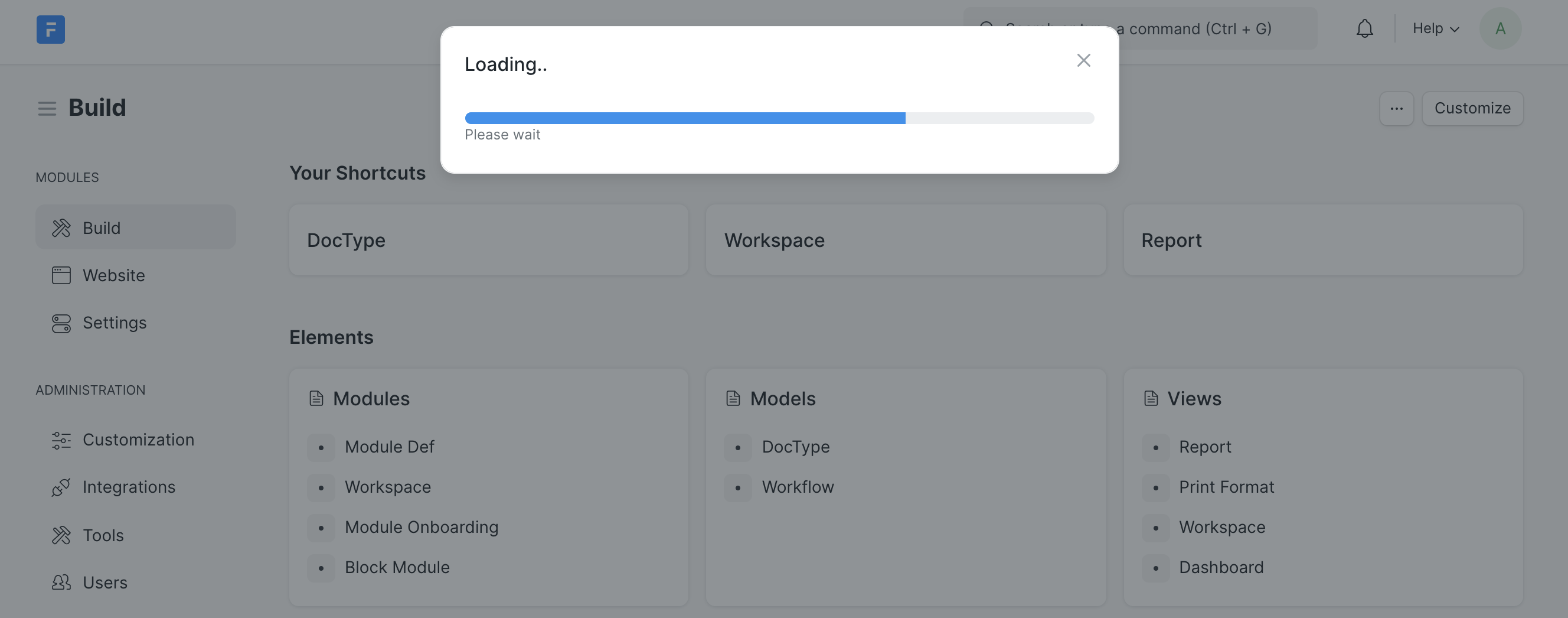Open the notifications bell
The width and height of the screenshot is (1568, 618).
tap(1364, 28)
